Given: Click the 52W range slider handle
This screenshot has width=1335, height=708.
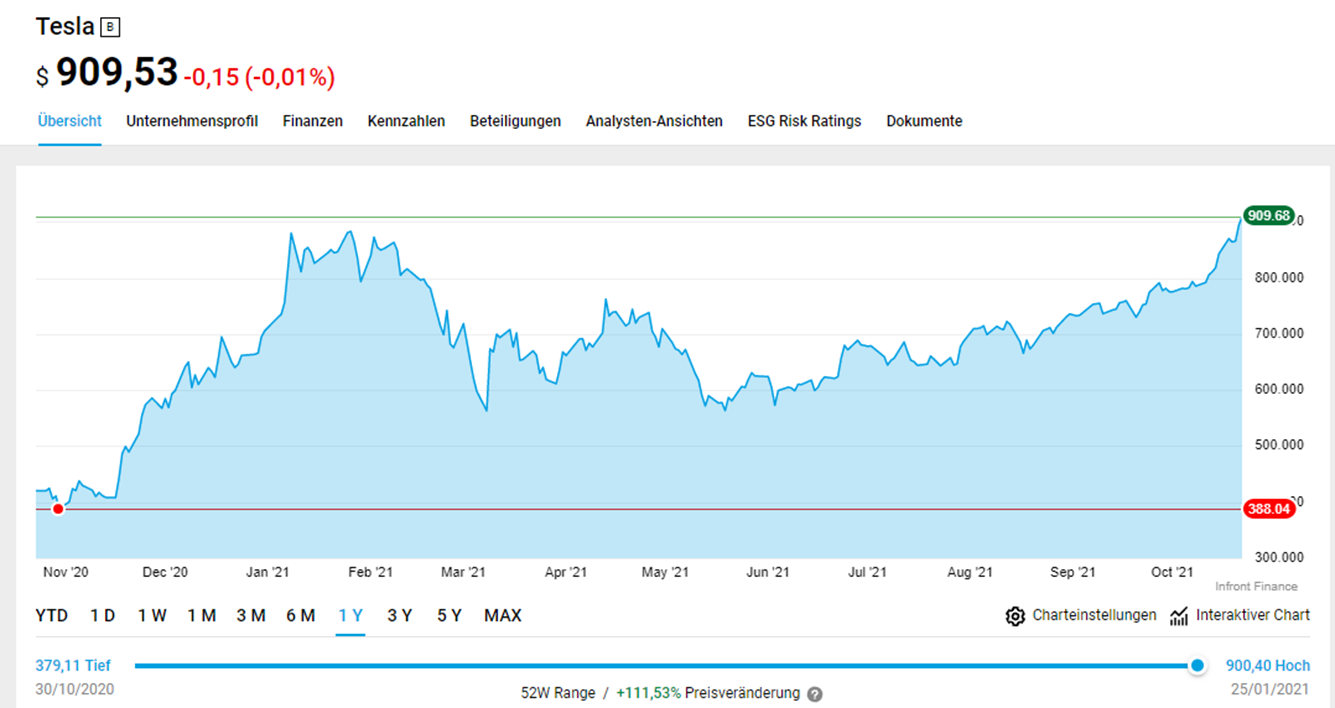Looking at the screenshot, I should [x=1197, y=666].
